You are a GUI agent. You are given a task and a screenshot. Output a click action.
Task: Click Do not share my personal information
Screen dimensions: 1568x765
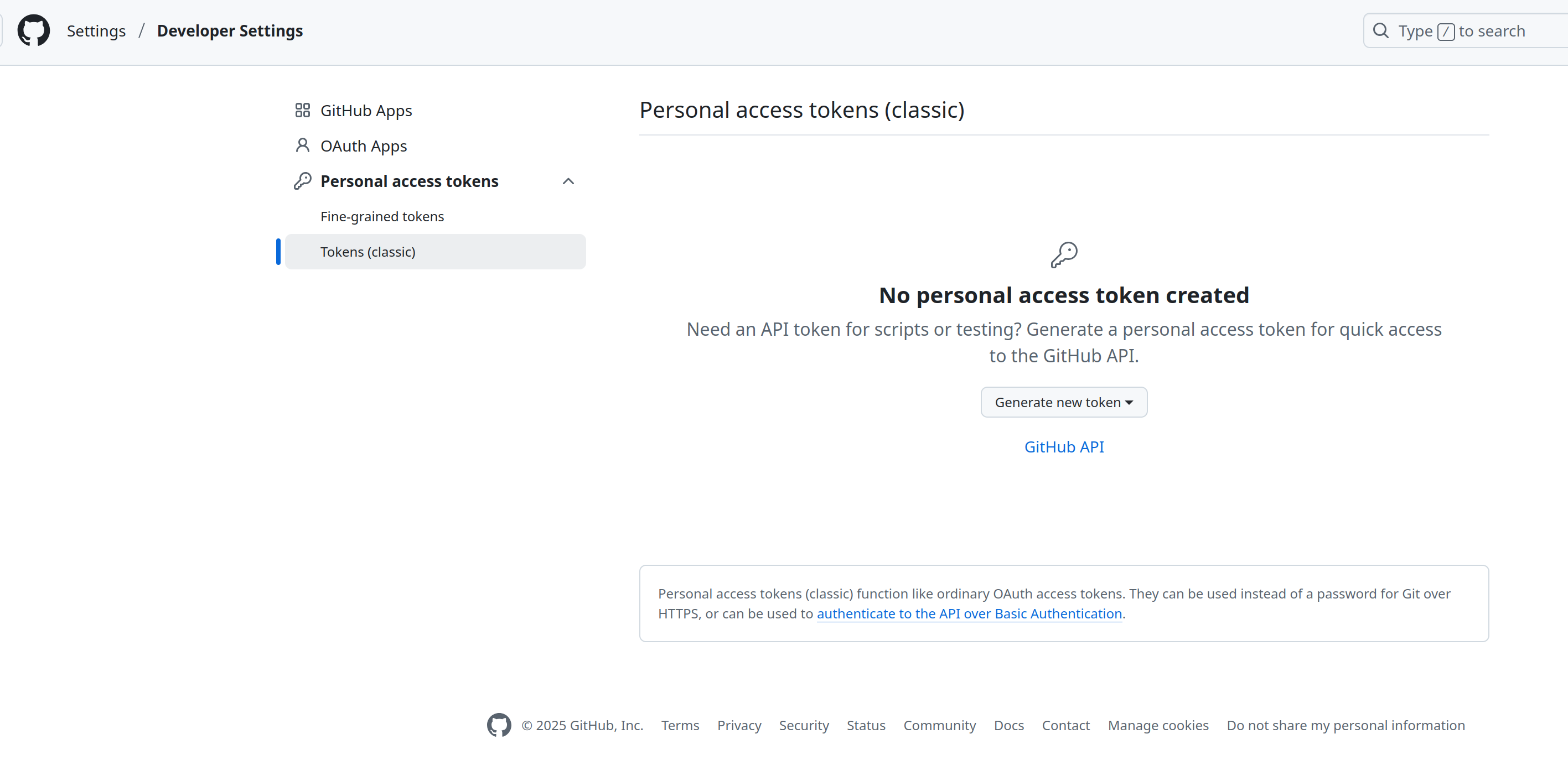1345,726
